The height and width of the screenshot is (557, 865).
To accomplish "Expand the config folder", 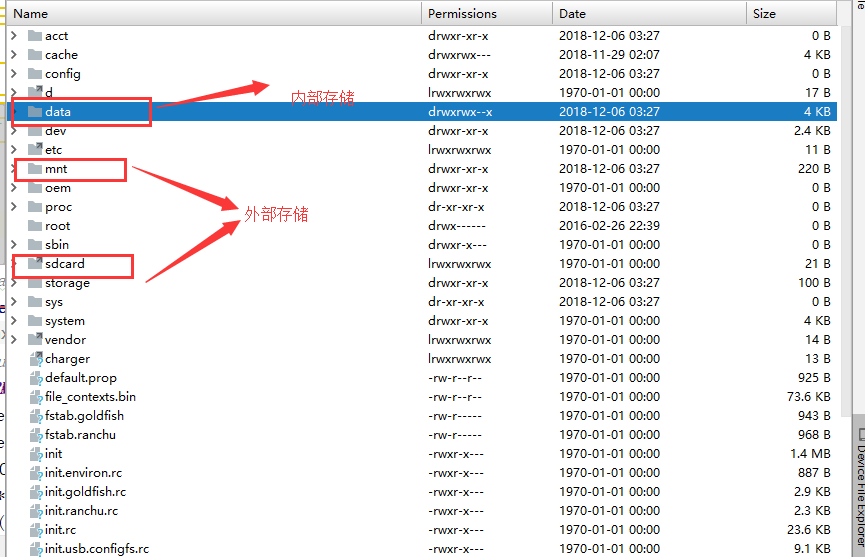I will click(x=14, y=73).
